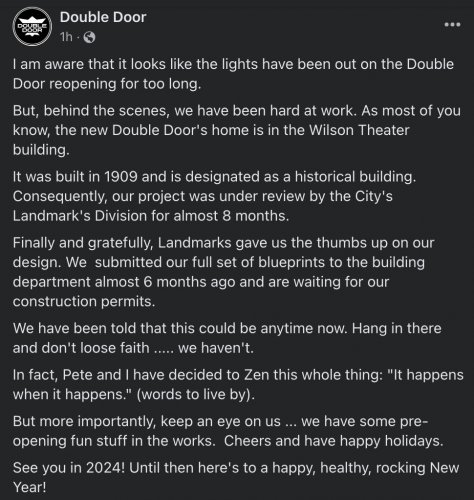Click the paragraph starting 'We have been told'
The height and width of the screenshot is (500, 474).
pos(227,338)
